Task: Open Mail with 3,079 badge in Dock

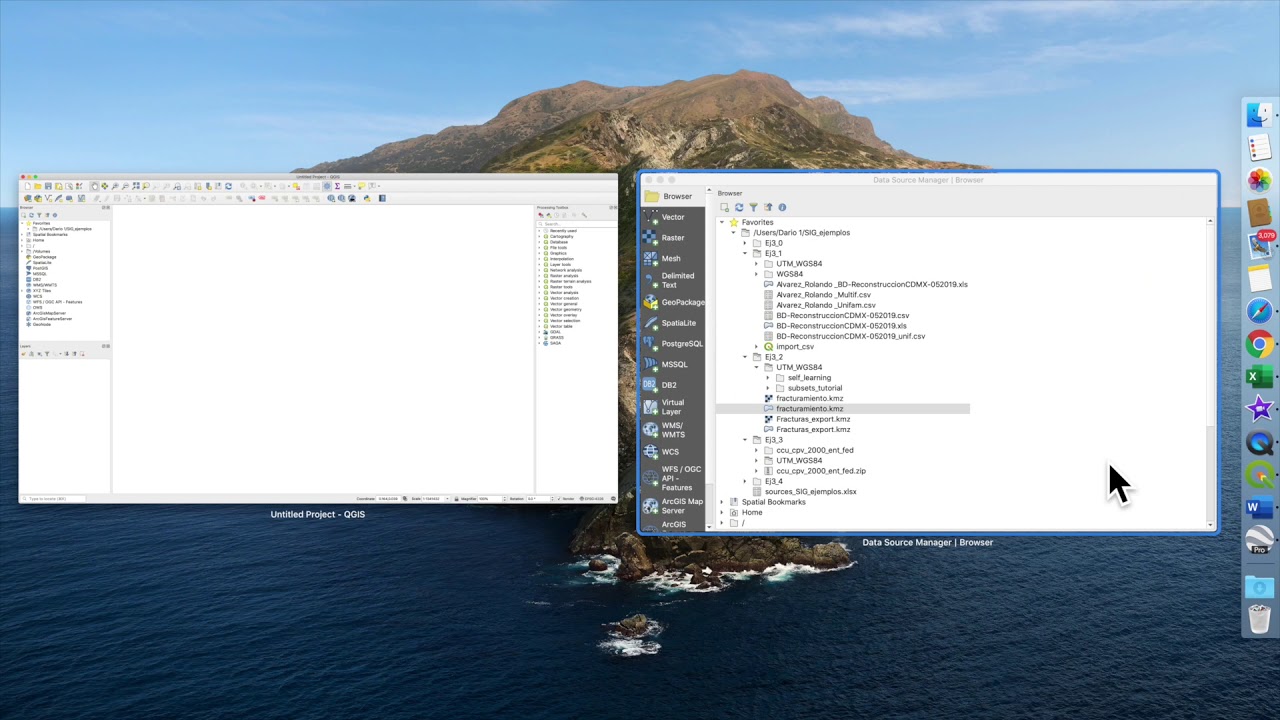Action: 1259,246
